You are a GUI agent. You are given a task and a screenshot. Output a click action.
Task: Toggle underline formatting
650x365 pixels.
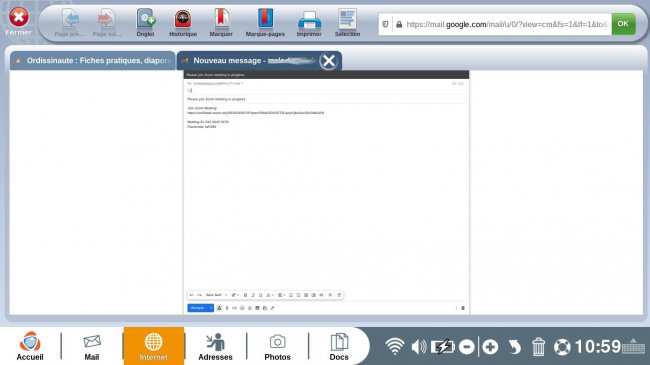[260, 295]
